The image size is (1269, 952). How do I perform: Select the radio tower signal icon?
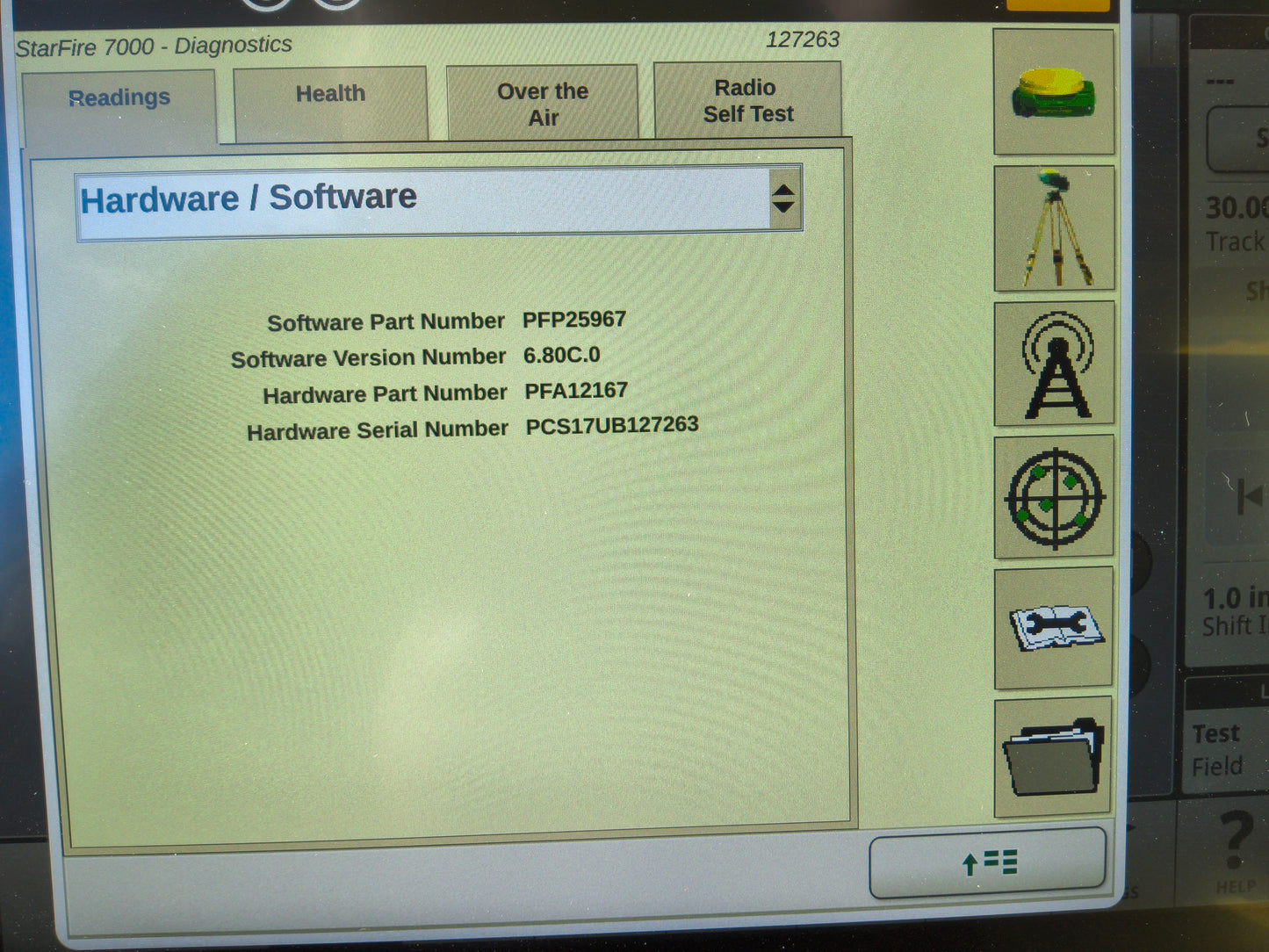point(1052,364)
